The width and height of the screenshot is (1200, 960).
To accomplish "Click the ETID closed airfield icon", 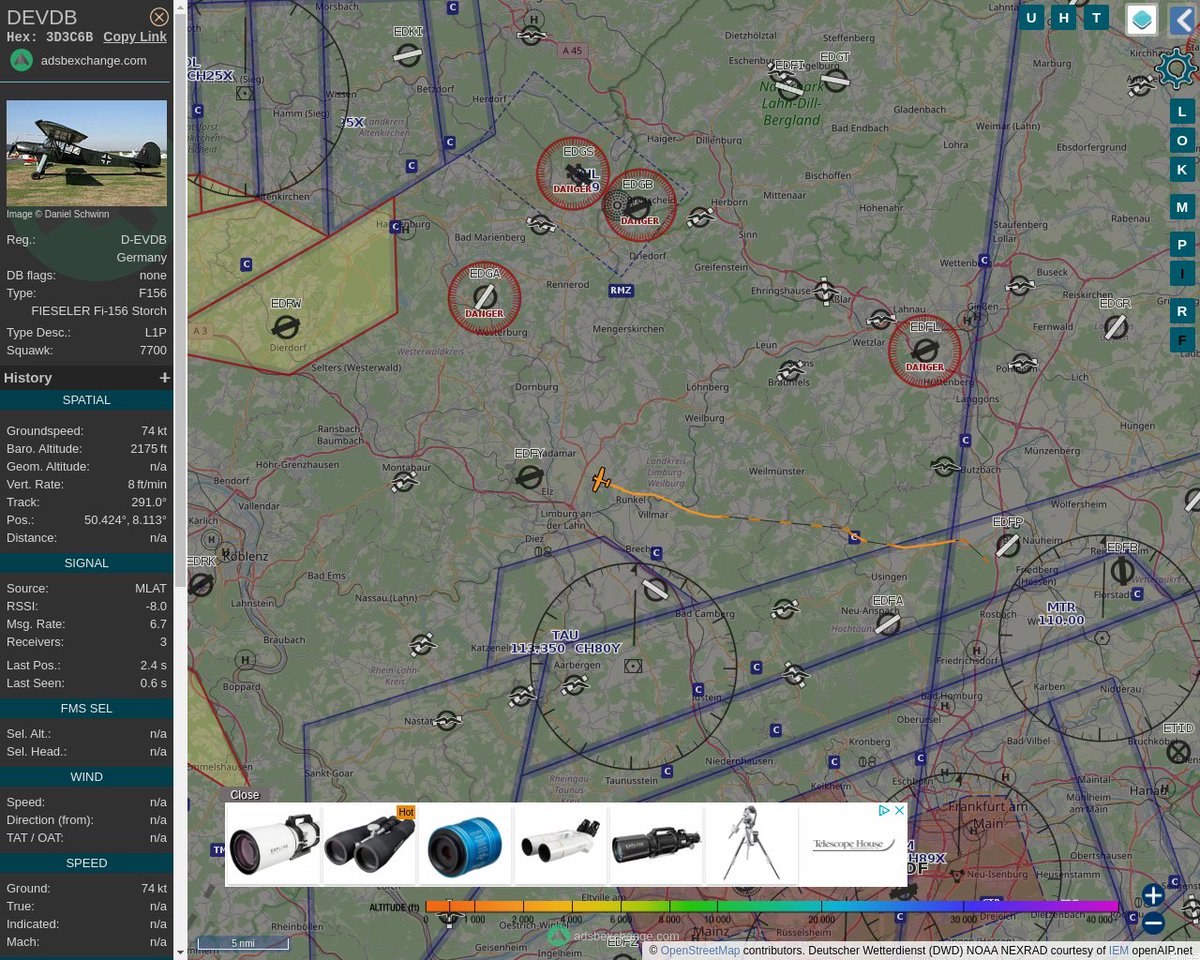I will (x=1180, y=751).
